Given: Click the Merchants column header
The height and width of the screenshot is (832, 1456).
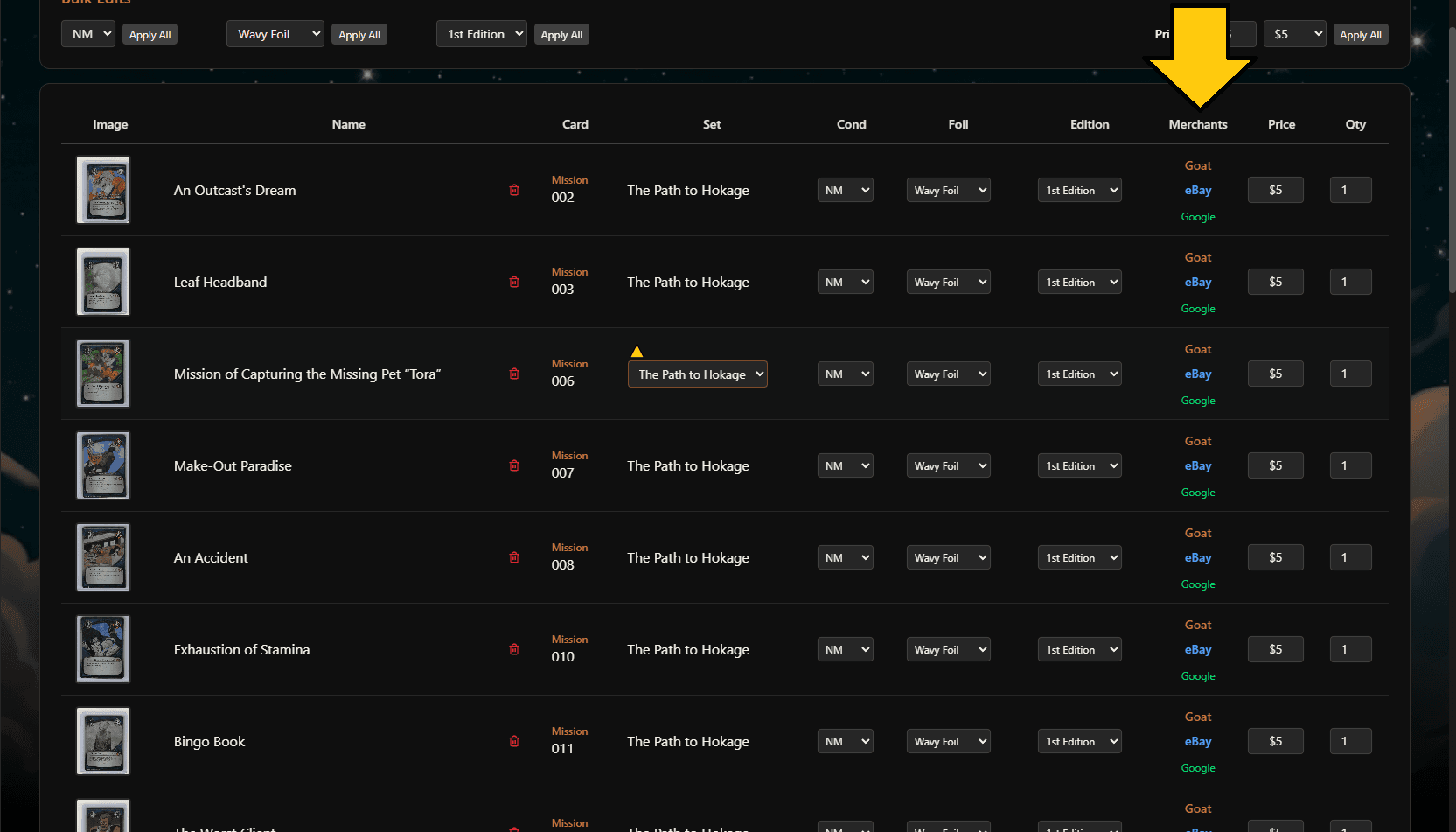Looking at the screenshot, I should tap(1198, 124).
